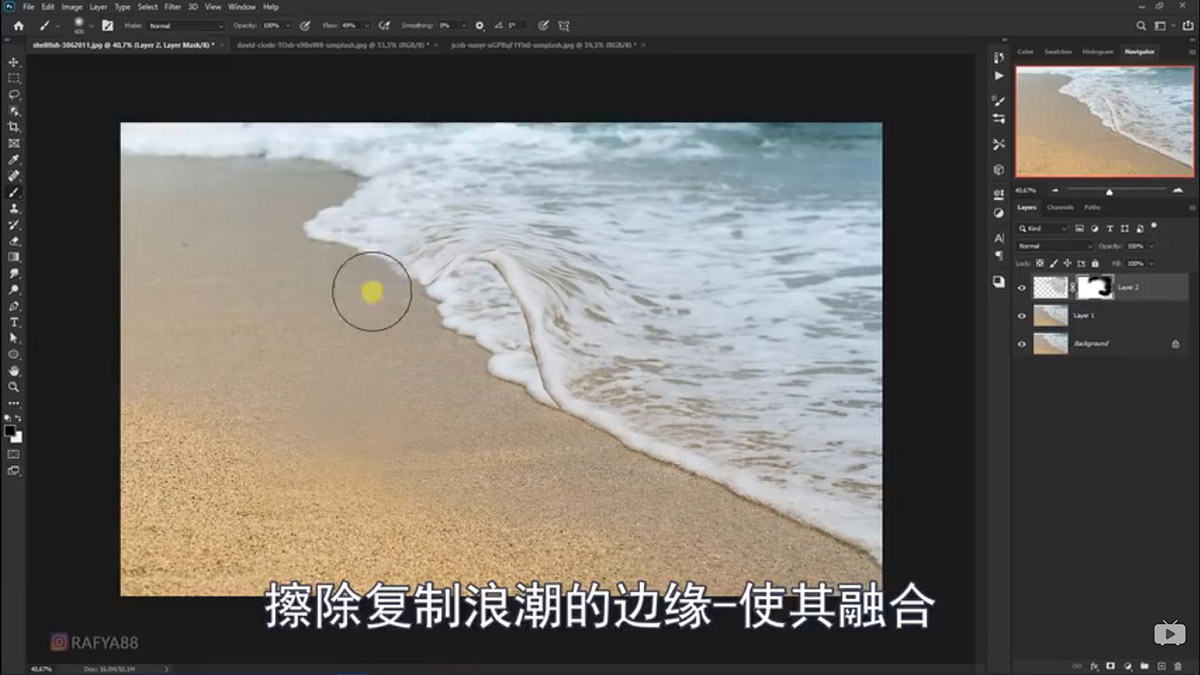This screenshot has height=675, width=1200.
Task: Open the blend Mode dropdown in the Layers panel
Action: pyautogui.click(x=1055, y=246)
